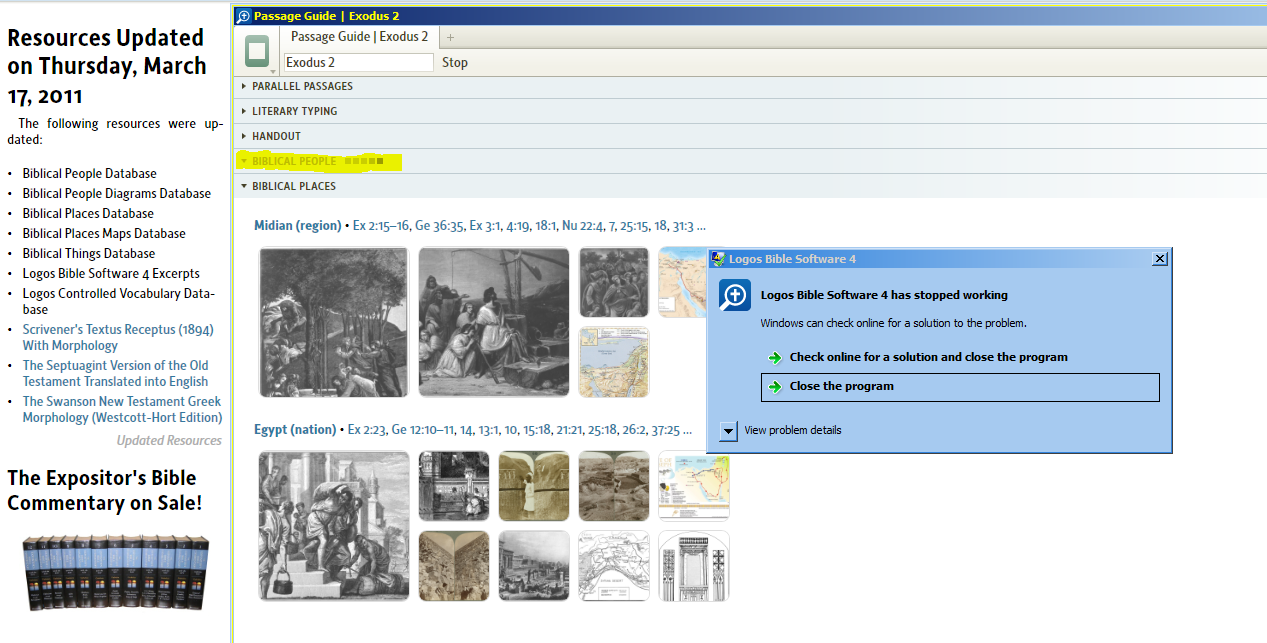Click the Updated Resources link
The image size is (1267, 643).
point(169,441)
